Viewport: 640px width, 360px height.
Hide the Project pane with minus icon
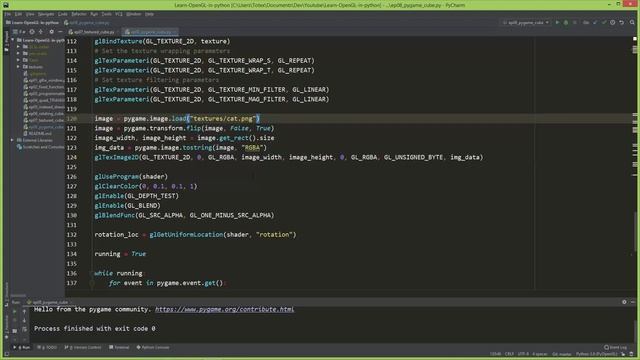pos(60,31)
